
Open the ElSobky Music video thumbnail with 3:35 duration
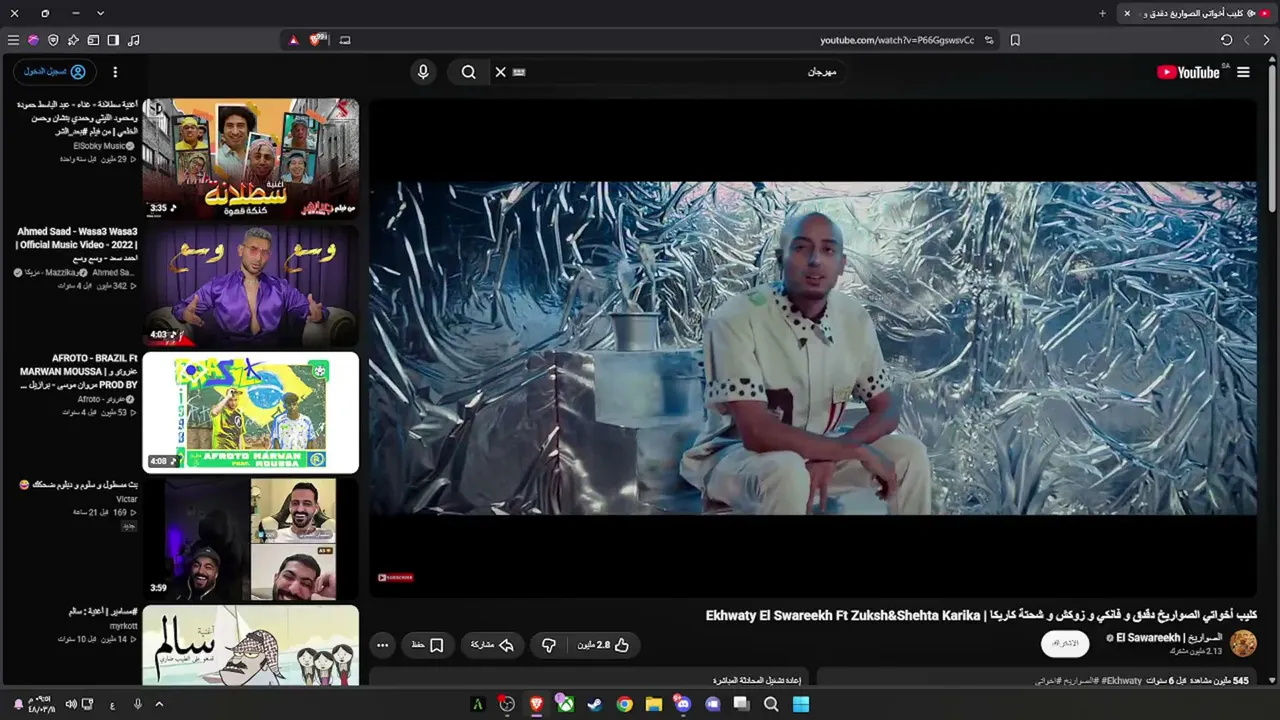coord(250,159)
